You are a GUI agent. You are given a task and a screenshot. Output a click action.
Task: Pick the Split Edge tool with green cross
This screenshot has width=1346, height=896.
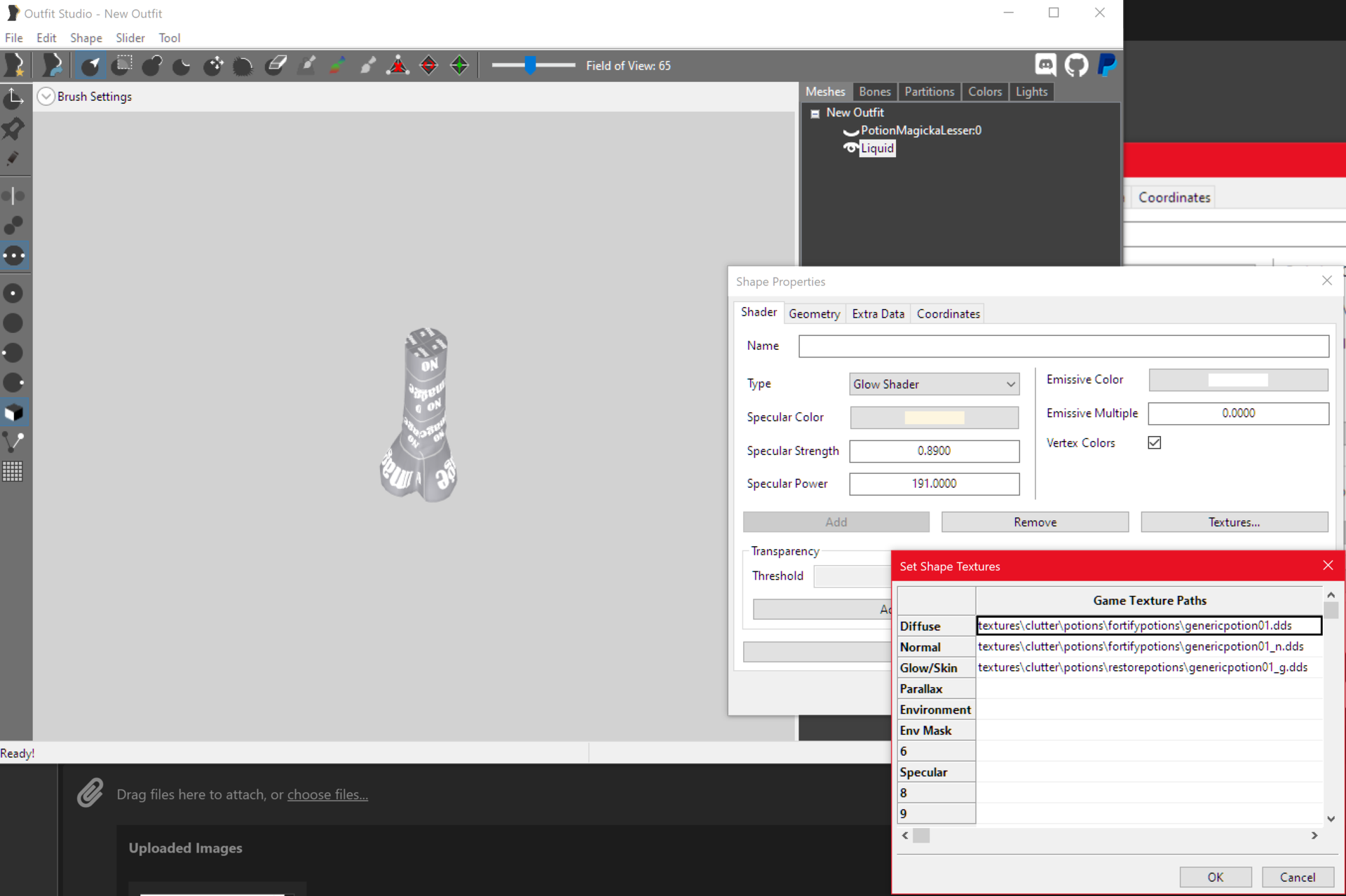click(459, 65)
